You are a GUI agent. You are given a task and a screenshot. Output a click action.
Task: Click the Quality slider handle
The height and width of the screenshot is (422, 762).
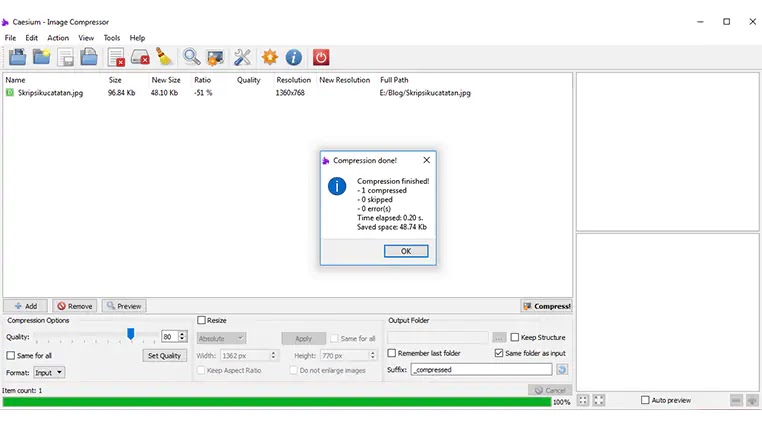point(130,334)
